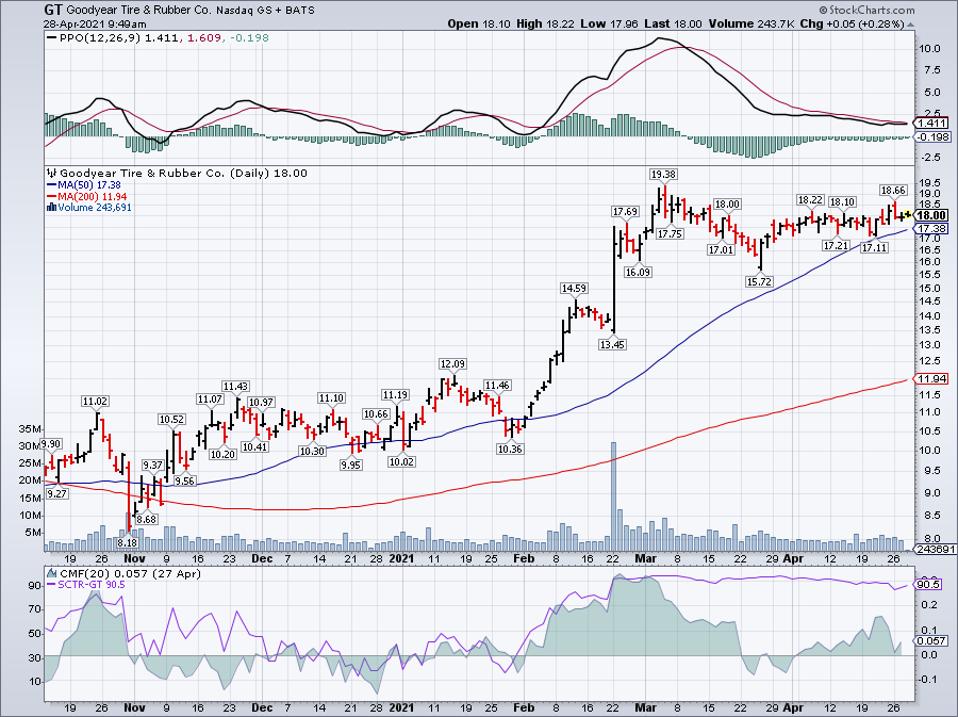Screen dimensions: 958x717
Task: Click the 11.10 price label
Action: point(331,398)
